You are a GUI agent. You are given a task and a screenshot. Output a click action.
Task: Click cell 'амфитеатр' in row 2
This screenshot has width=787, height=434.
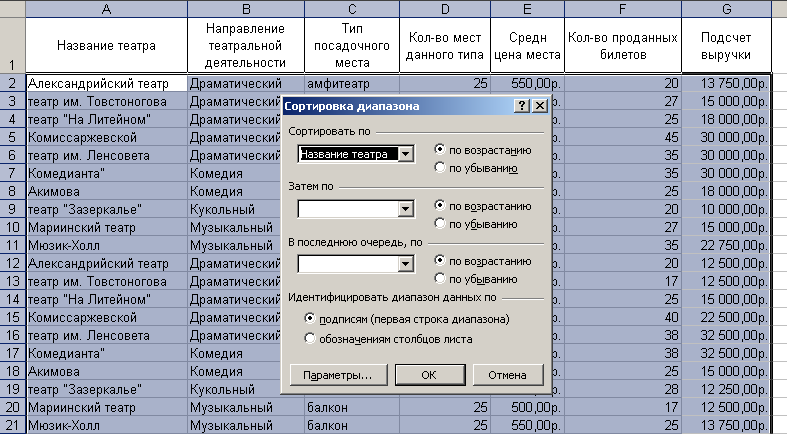coord(352,83)
